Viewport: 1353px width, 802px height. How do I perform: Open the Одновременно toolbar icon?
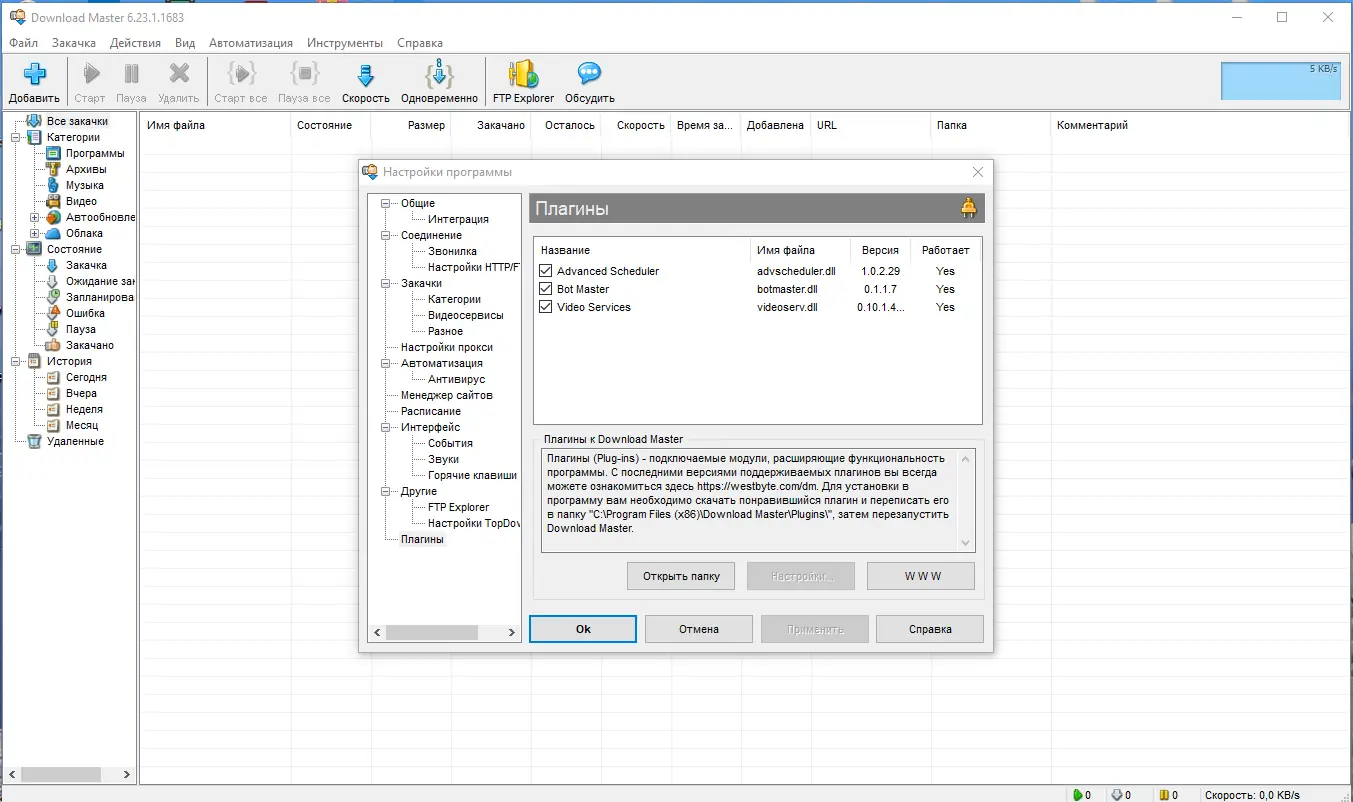(x=440, y=75)
